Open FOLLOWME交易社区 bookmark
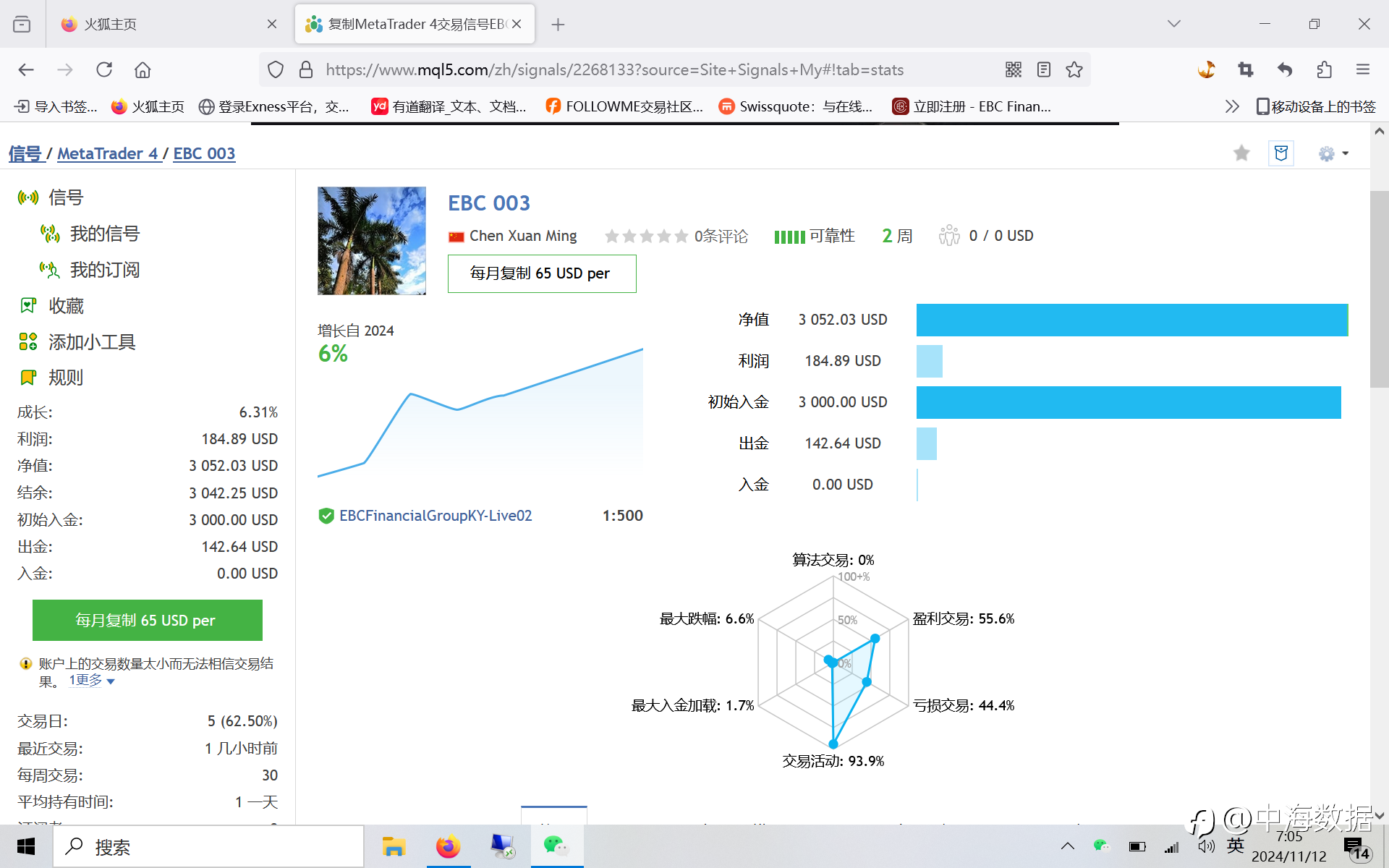The image size is (1389, 868). (x=624, y=106)
